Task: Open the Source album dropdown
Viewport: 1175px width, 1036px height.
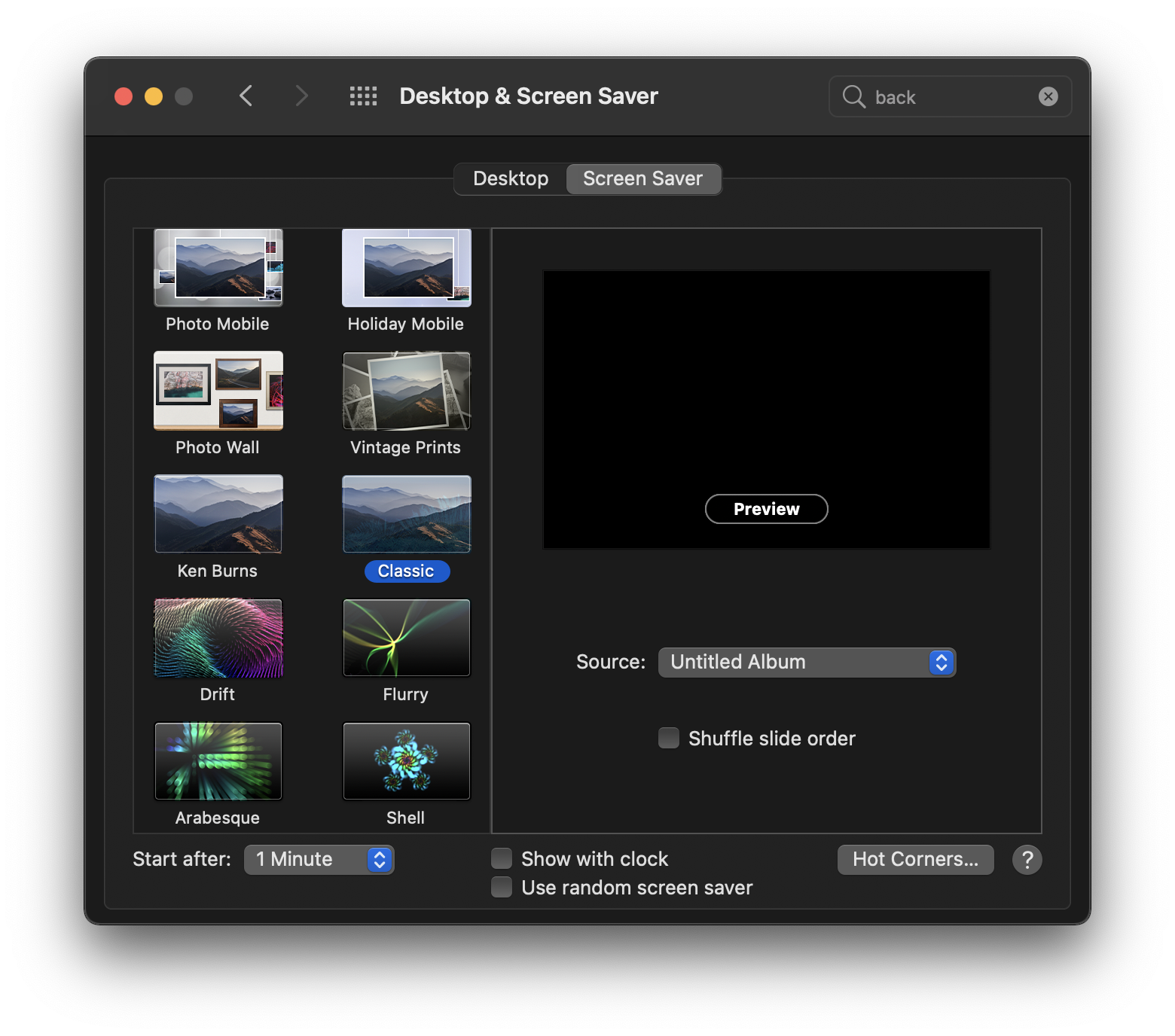Action: [807, 663]
